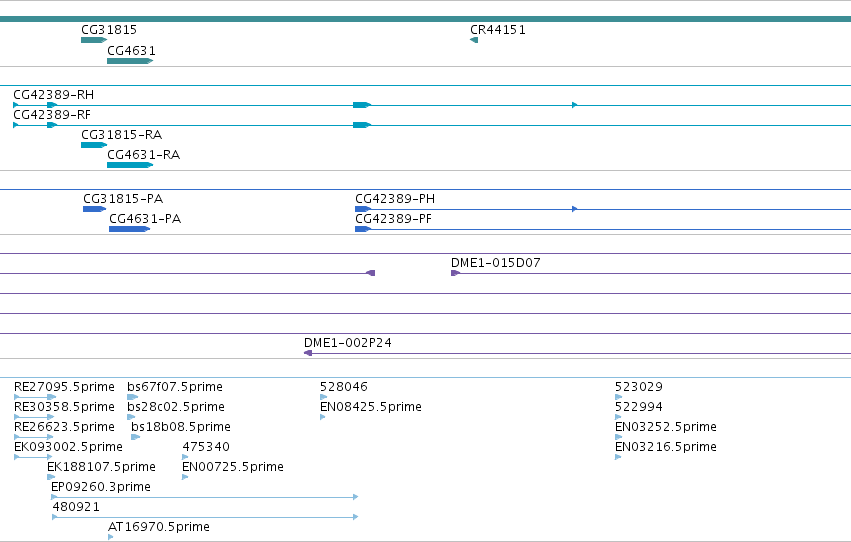Select the CG4631-RA transcript label
Screen dimensions: 851x542
click(x=144, y=155)
